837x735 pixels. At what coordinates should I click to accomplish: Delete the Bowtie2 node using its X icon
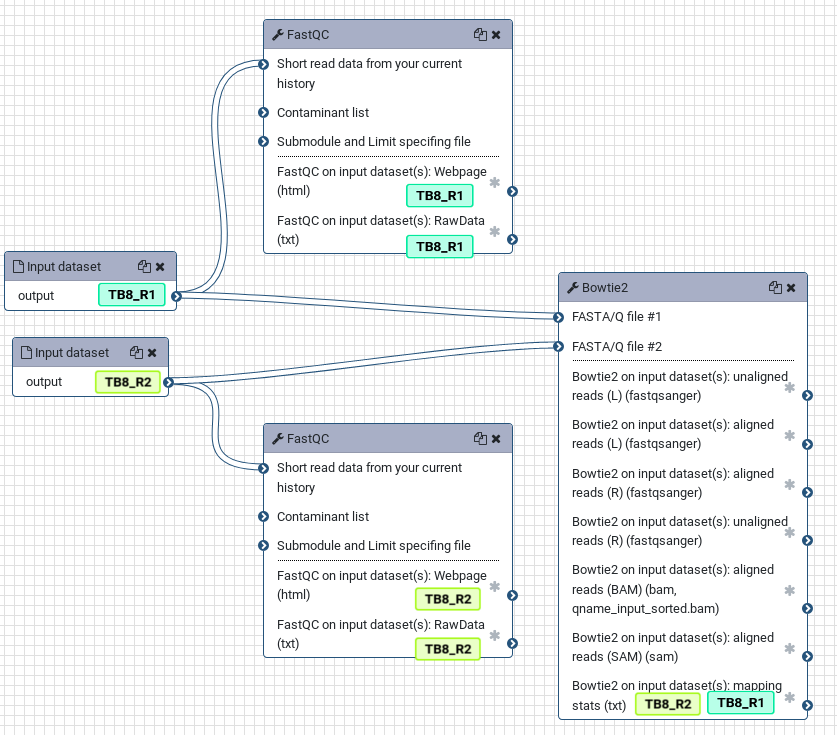[791, 288]
